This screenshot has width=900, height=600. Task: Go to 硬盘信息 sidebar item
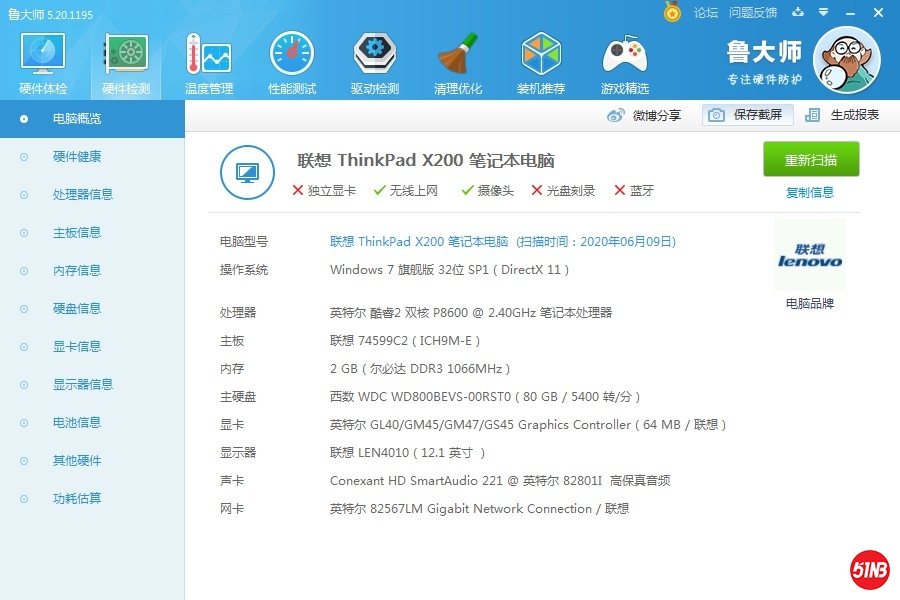77,309
